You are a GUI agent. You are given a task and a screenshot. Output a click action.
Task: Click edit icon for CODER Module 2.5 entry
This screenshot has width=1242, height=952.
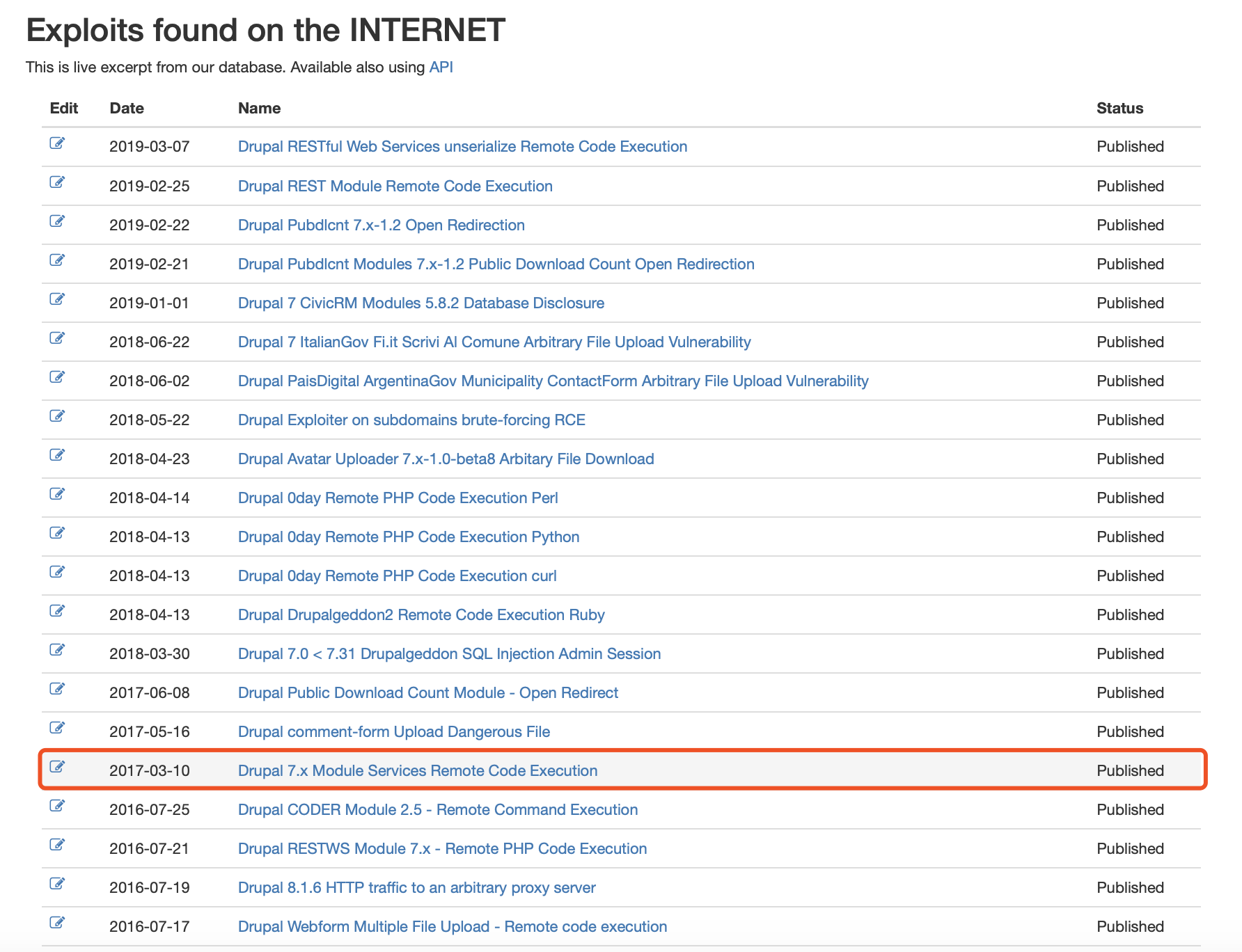coord(57,806)
